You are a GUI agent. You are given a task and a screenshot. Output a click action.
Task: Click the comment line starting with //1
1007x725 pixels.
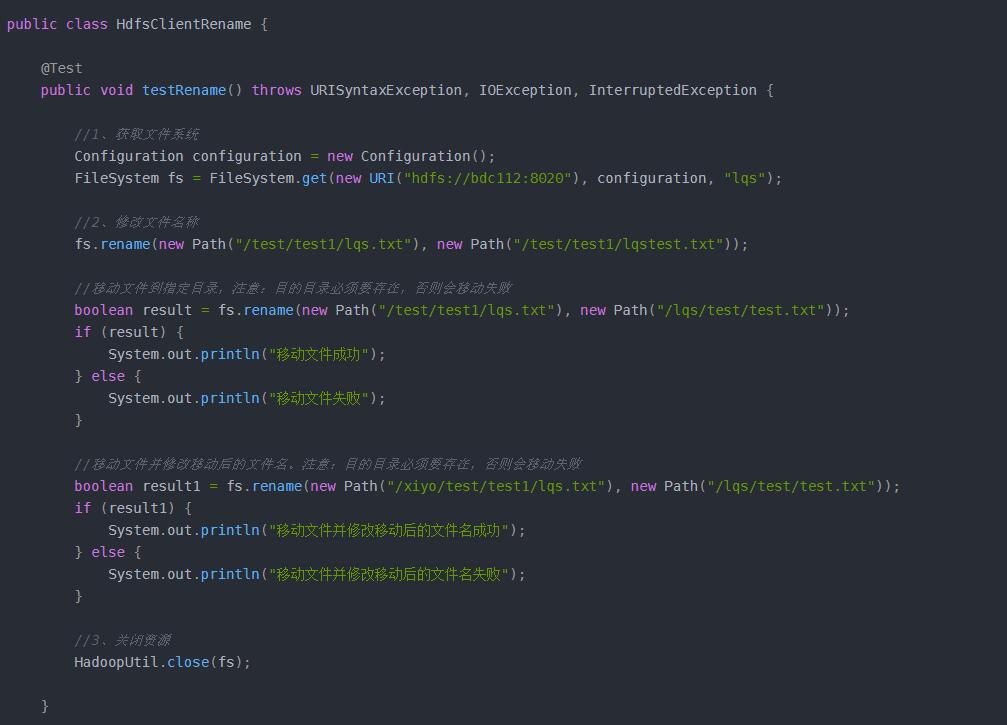coord(137,134)
